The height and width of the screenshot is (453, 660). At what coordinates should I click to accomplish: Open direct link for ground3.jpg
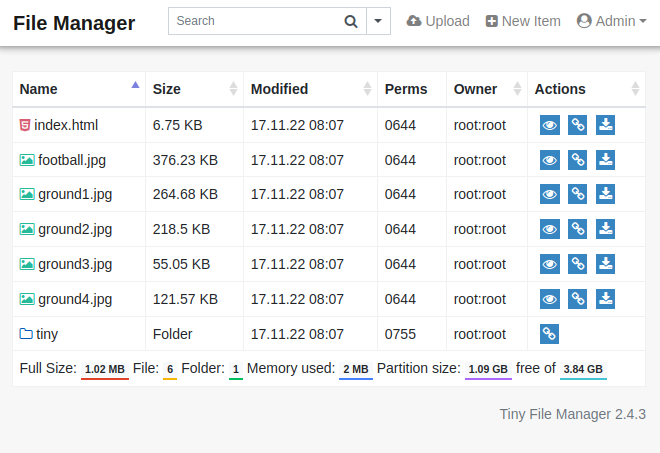(x=577, y=264)
